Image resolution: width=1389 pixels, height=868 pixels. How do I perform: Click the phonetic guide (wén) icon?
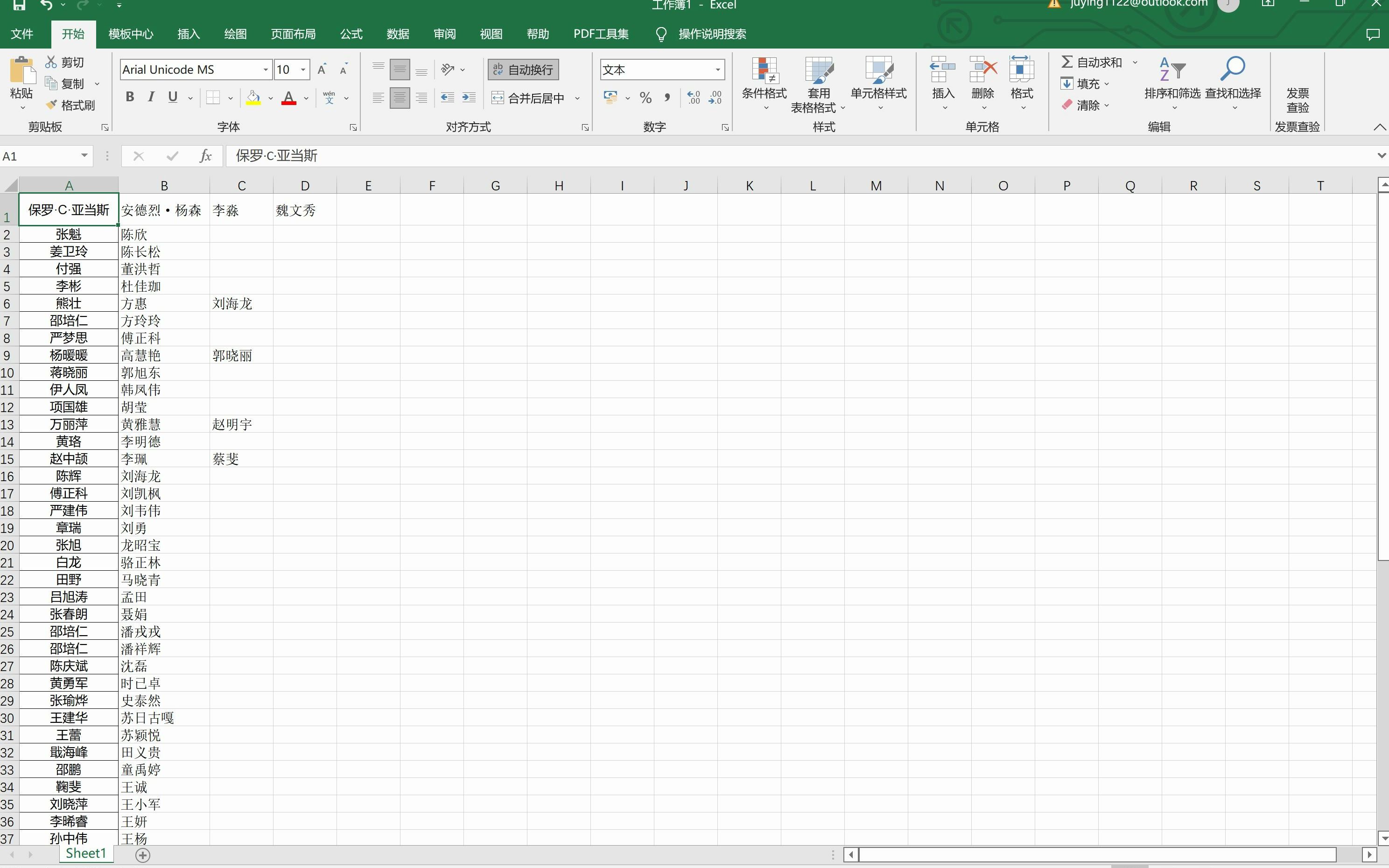click(x=330, y=98)
